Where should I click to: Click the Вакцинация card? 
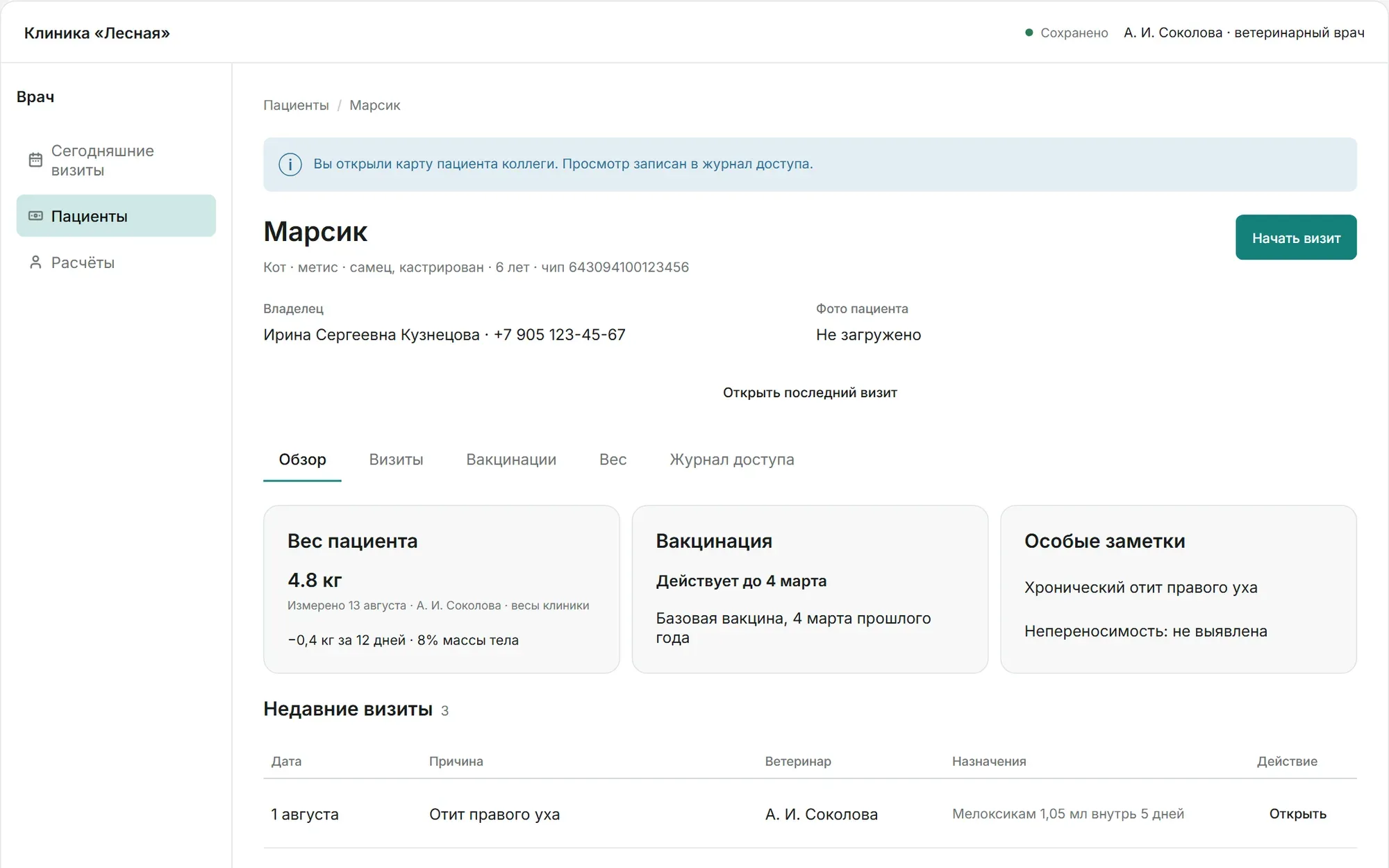[x=810, y=589]
